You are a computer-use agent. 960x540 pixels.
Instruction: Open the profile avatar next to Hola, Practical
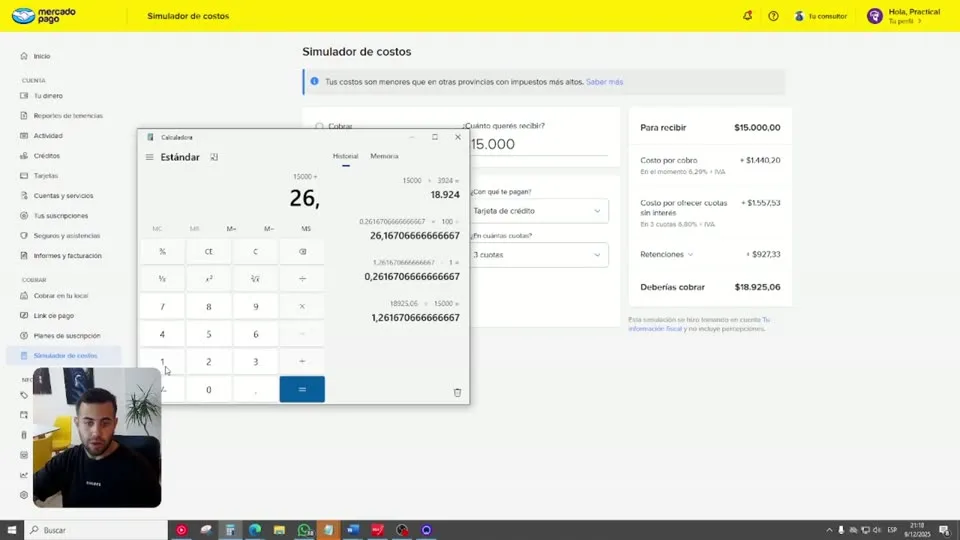(874, 16)
